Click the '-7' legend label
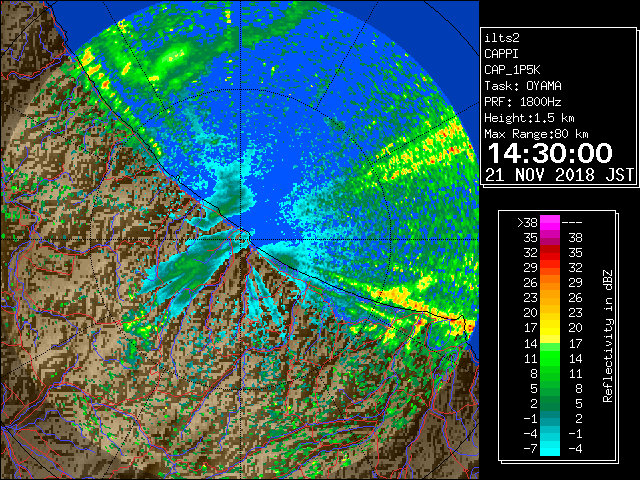Viewport: 640px width, 480px height. (x=530, y=449)
